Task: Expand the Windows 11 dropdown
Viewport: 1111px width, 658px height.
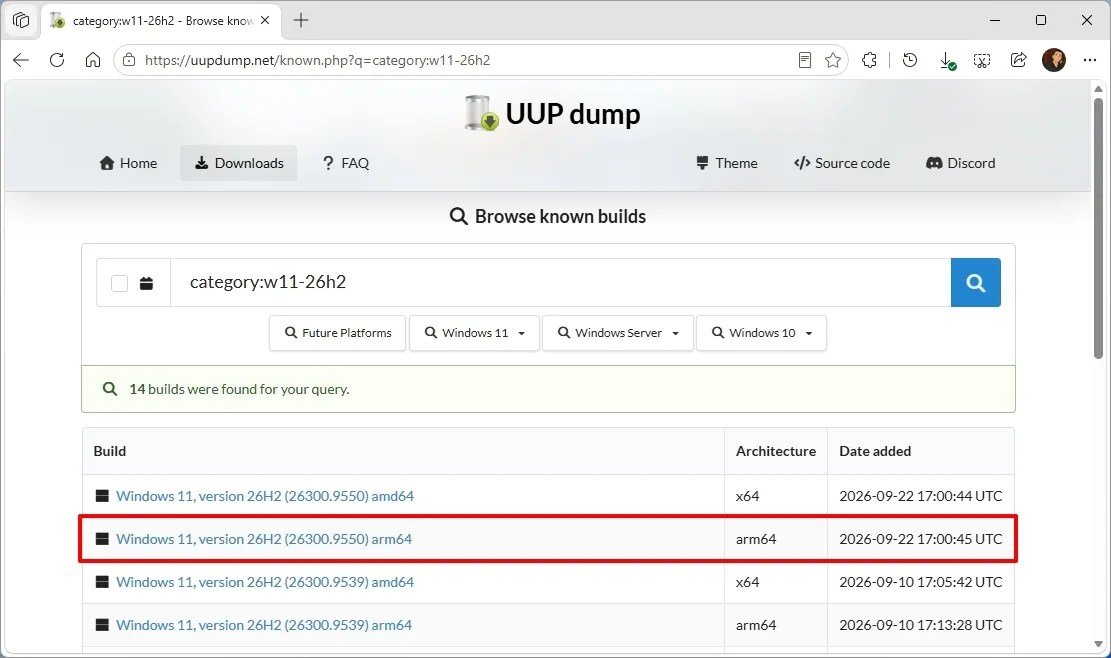Action: point(475,333)
